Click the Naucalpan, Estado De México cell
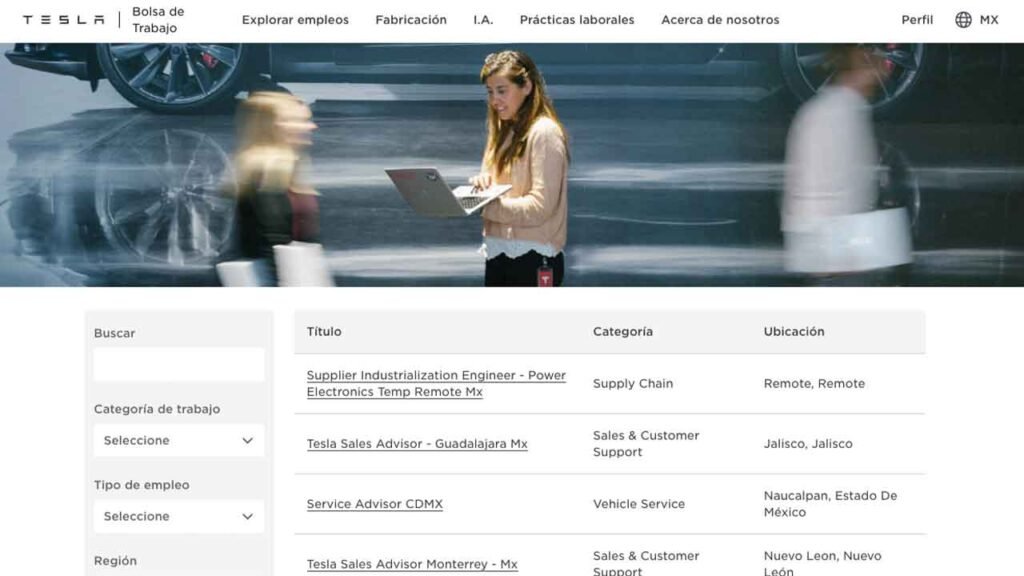Viewport: 1024px width, 576px height. click(x=830, y=504)
